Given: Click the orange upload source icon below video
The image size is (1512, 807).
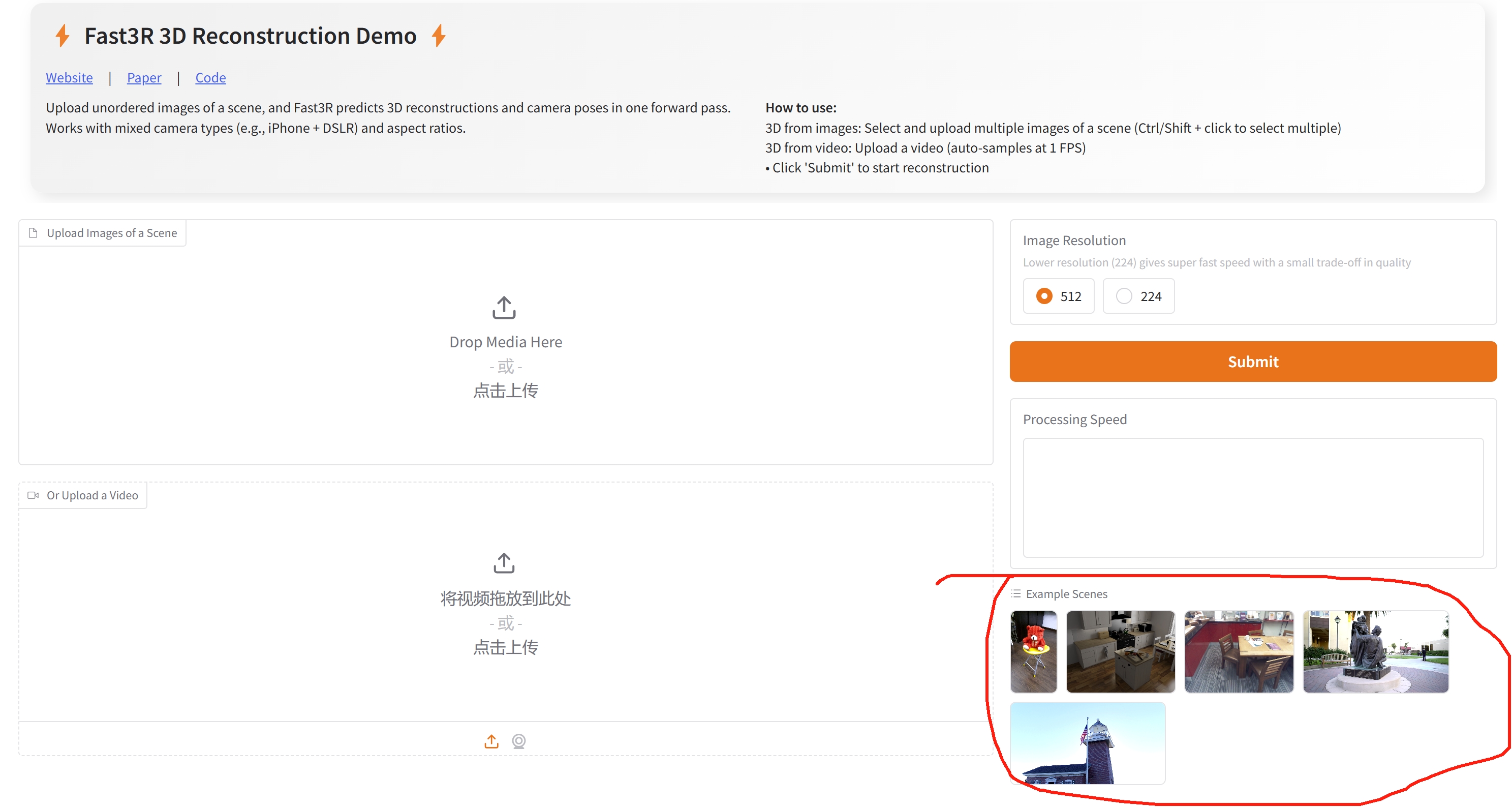Looking at the screenshot, I should tap(491, 741).
